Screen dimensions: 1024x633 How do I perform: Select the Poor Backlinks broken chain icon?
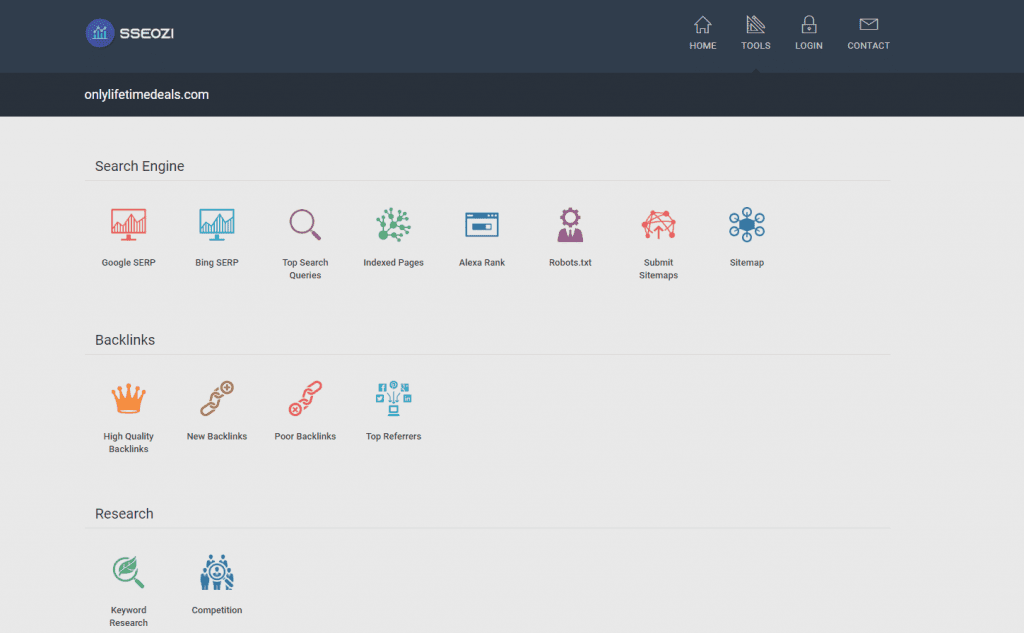[305, 399]
